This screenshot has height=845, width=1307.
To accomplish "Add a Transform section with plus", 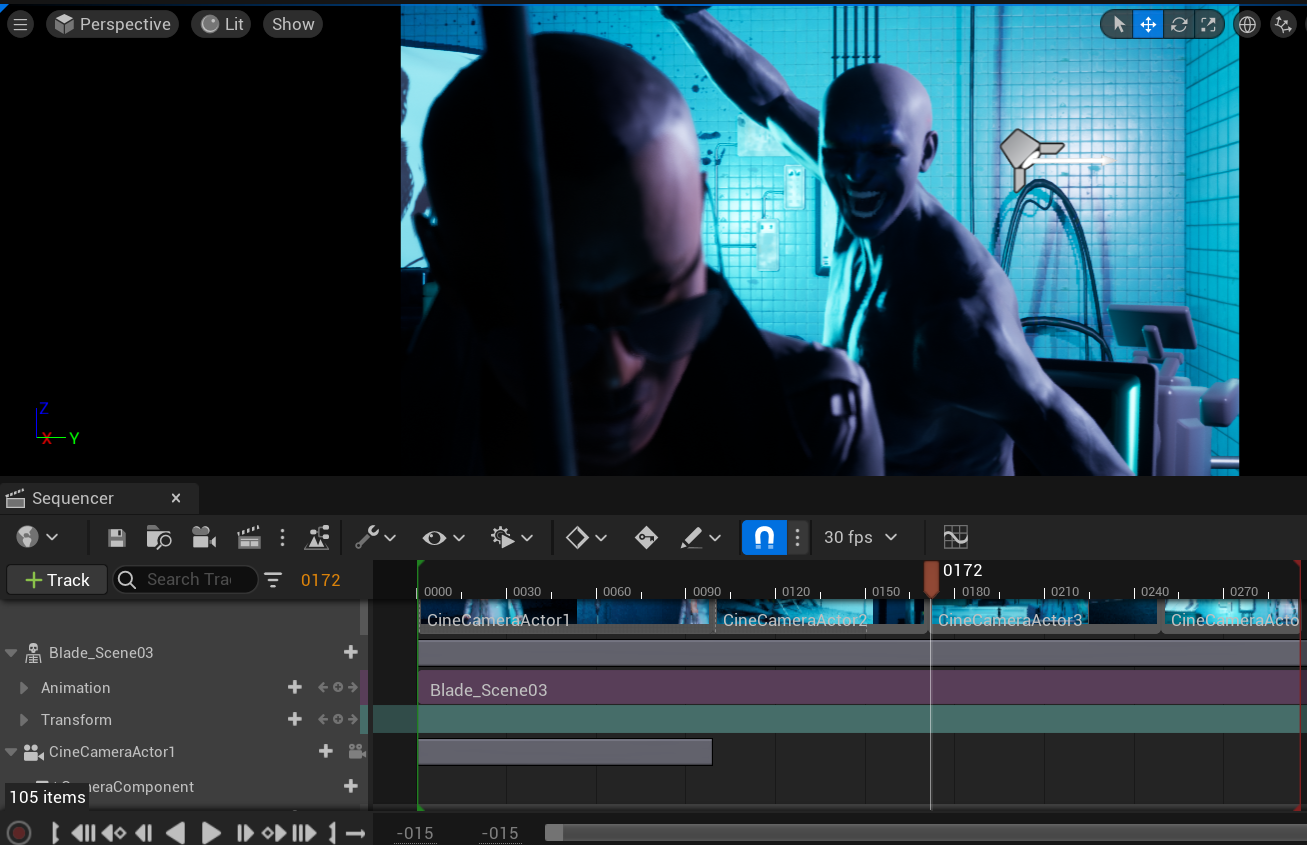I will click(295, 720).
